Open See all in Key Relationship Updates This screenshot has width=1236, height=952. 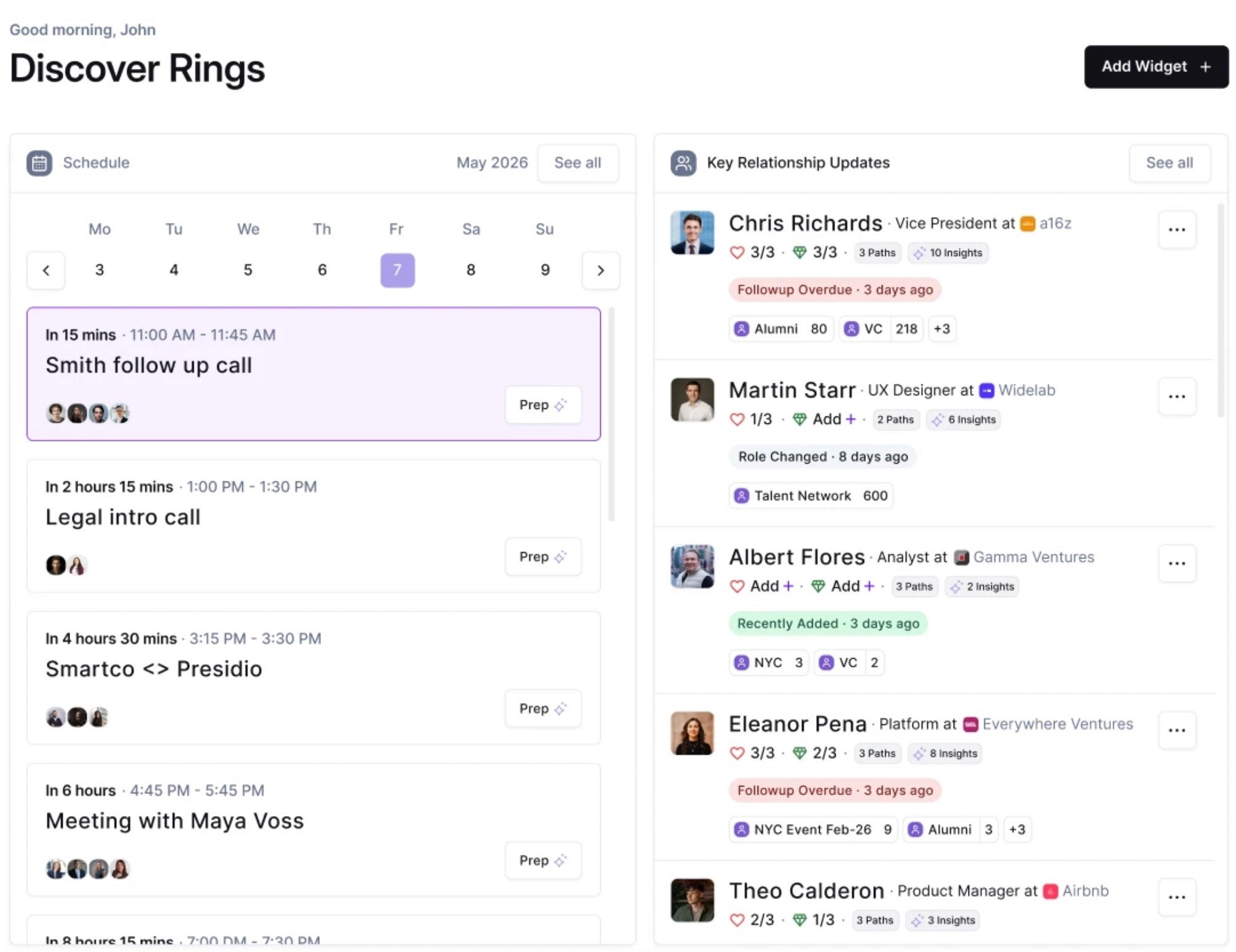coord(1169,163)
